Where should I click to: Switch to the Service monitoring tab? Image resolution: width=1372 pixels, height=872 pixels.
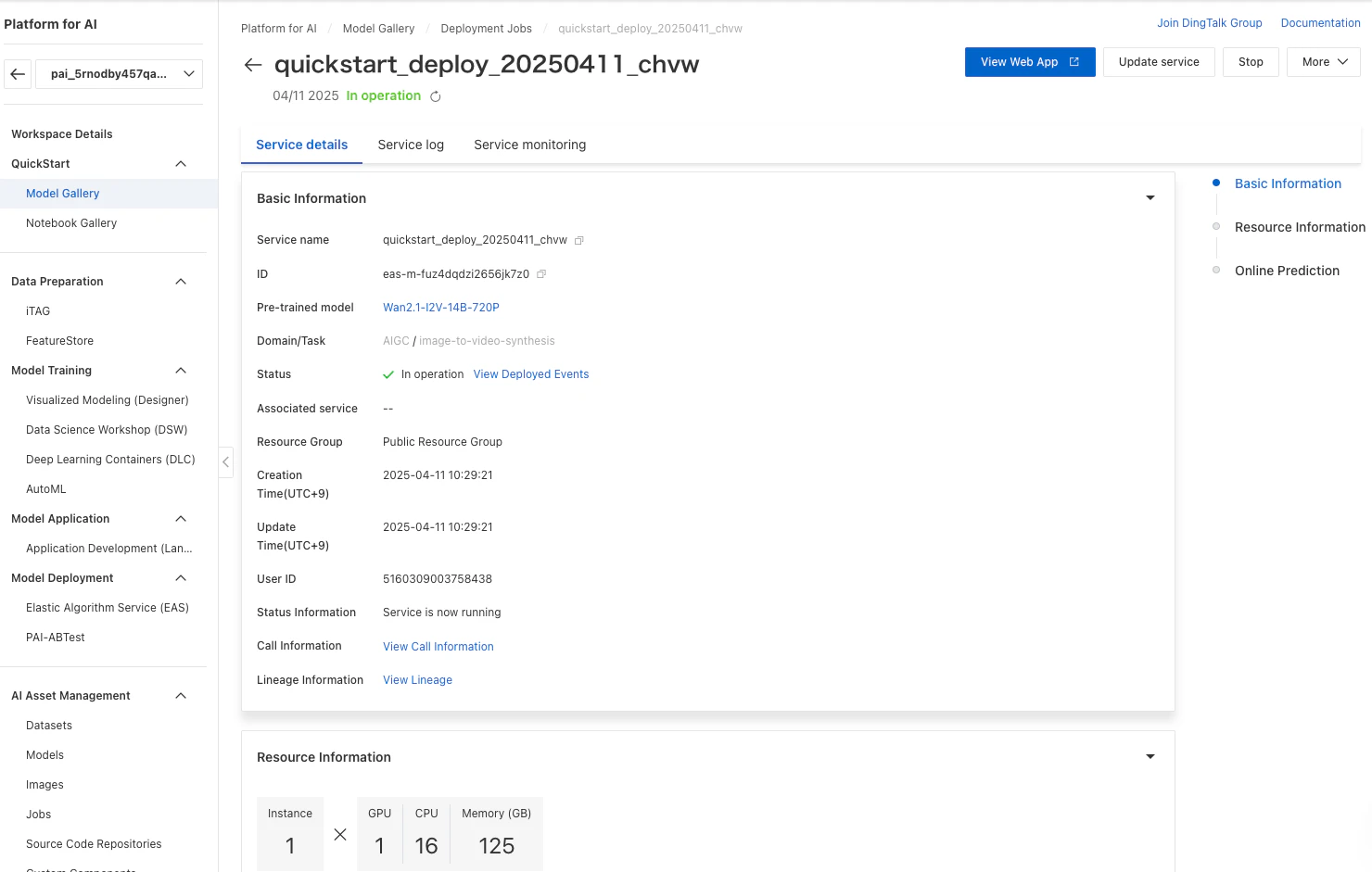[x=530, y=145]
